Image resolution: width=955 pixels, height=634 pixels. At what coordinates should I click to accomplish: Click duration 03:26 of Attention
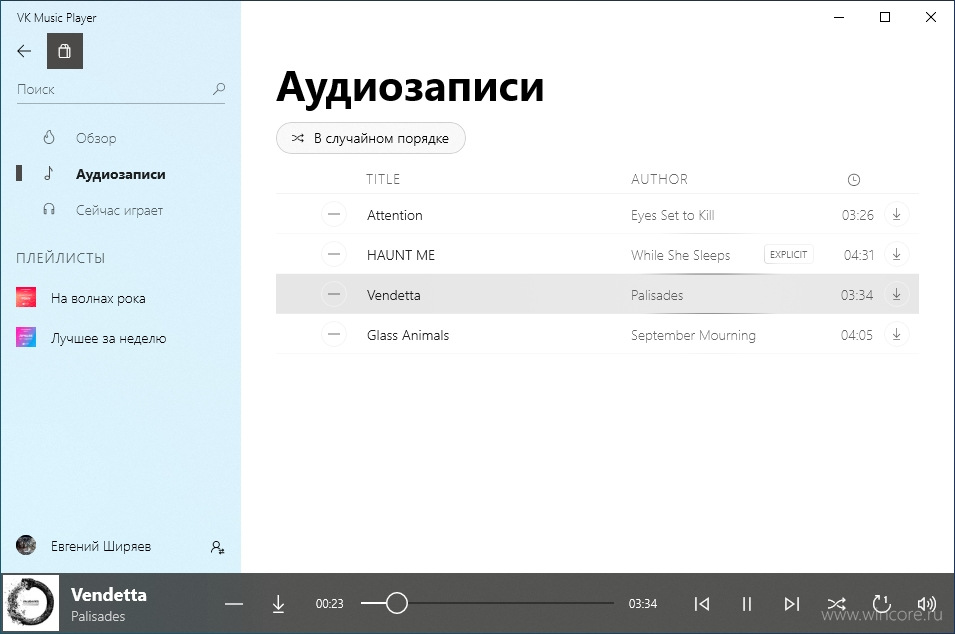pos(858,215)
